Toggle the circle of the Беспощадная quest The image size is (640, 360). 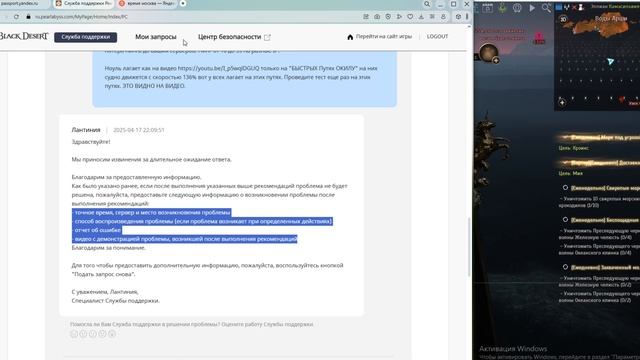[565, 220]
